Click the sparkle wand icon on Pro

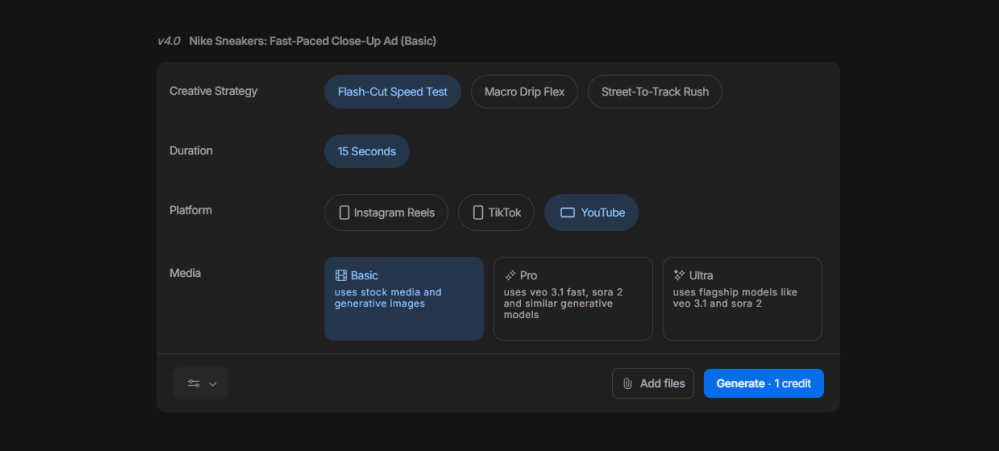pos(510,275)
